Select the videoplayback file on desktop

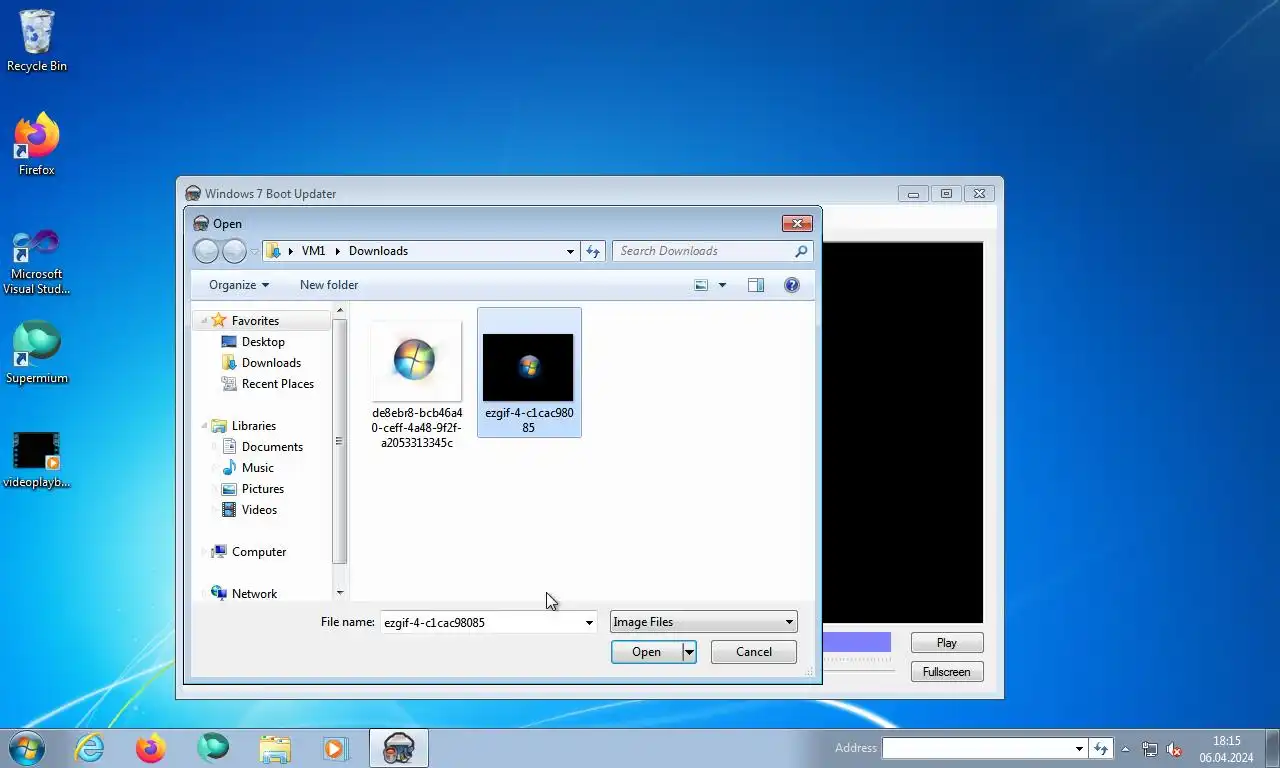[37, 460]
